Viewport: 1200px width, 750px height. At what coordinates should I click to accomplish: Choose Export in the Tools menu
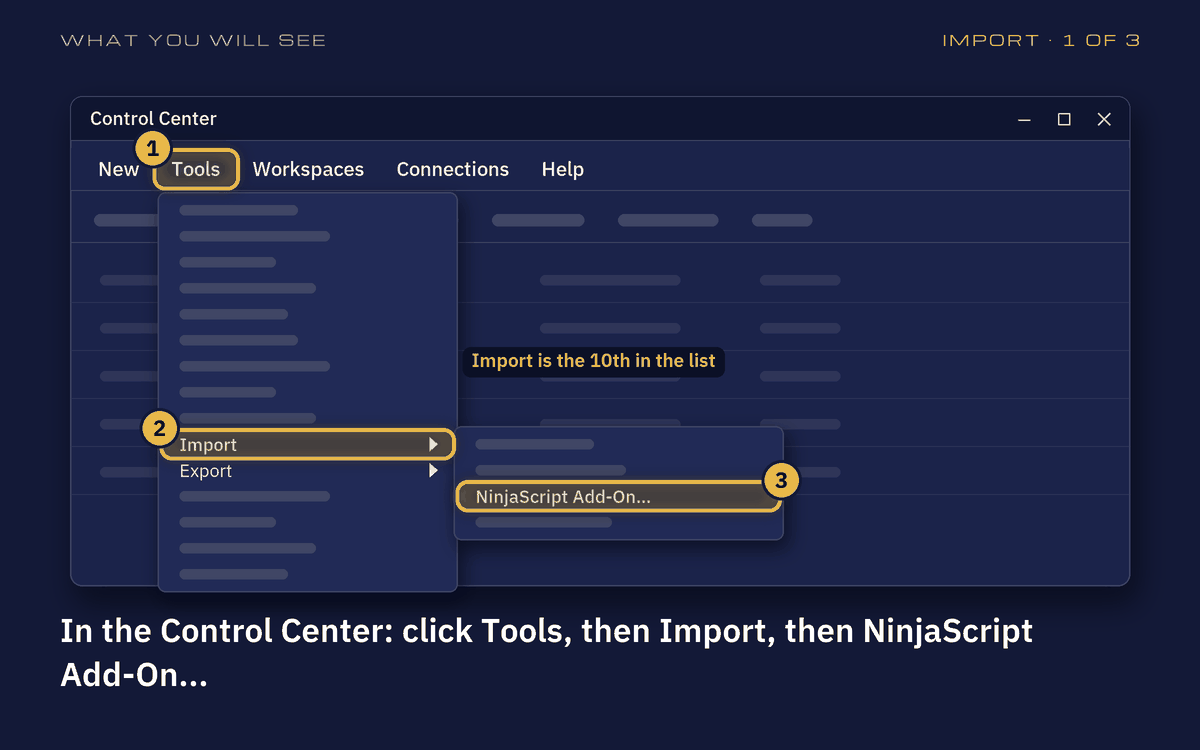(x=307, y=471)
